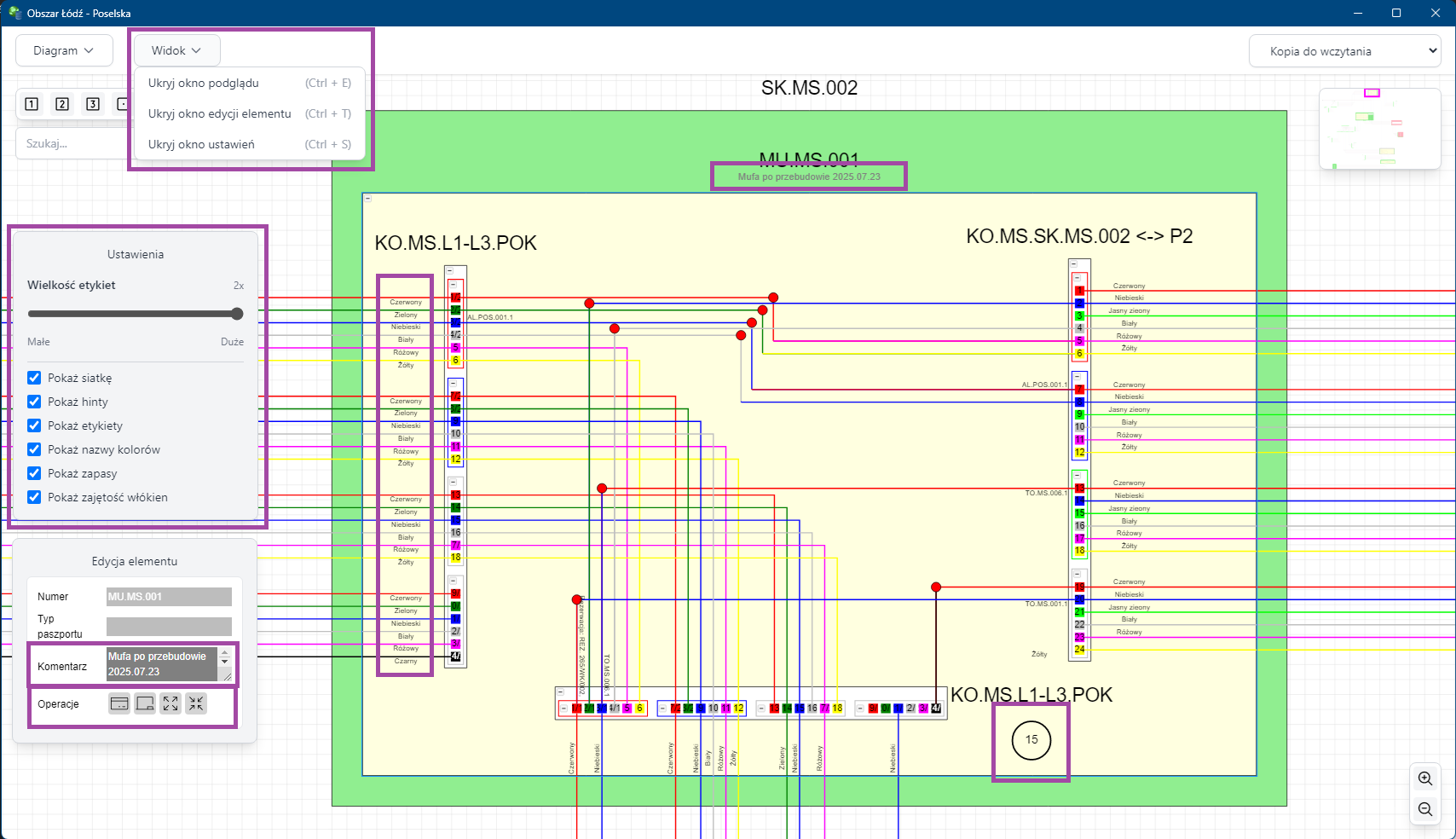This screenshot has height=839, width=1456.
Task: Click the circled 15 reserve marker
Action: (1031, 740)
